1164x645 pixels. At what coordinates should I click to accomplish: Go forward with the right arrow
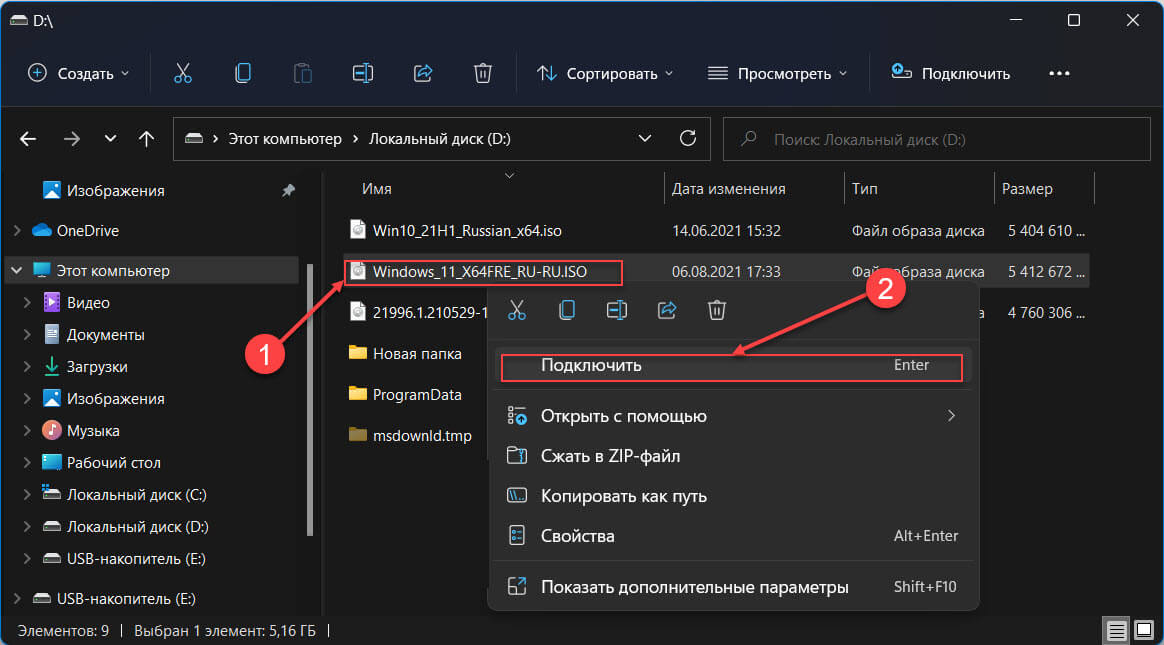tap(71, 139)
